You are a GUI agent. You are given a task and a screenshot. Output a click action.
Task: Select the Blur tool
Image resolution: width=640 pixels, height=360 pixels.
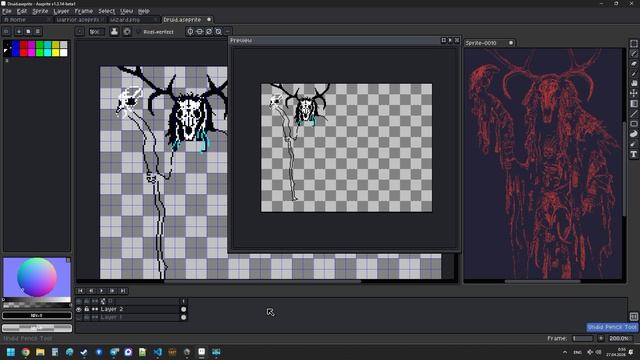633,144
